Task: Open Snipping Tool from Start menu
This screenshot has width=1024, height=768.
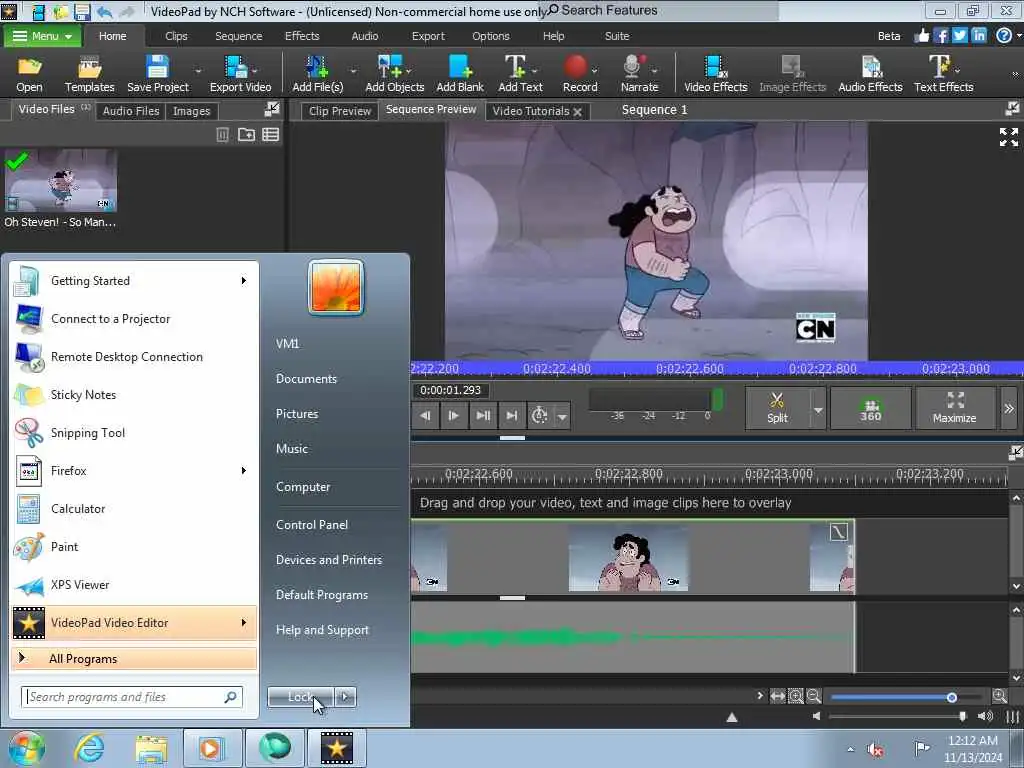Action: (x=134, y=432)
